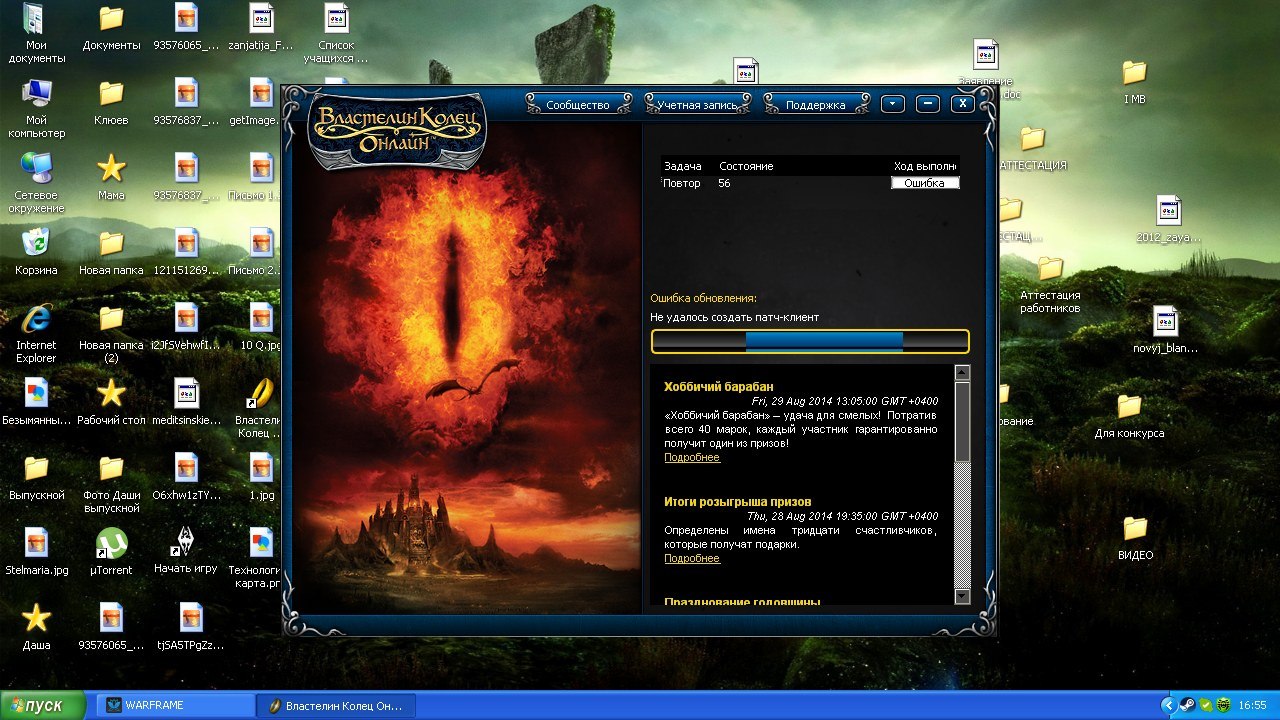This screenshot has height=720, width=1280.
Task: Click the Задача column header
Action: click(682, 166)
